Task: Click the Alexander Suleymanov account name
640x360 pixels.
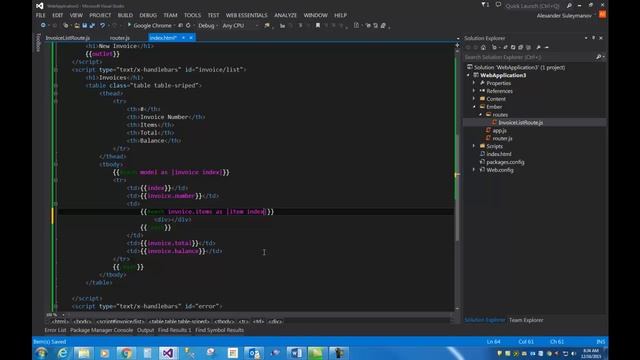Action: (564, 16)
